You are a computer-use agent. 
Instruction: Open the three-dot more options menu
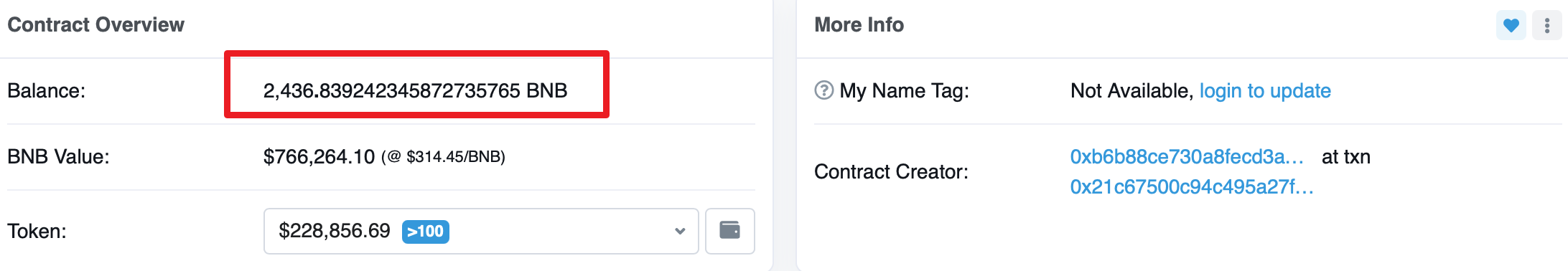(1546, 26)
